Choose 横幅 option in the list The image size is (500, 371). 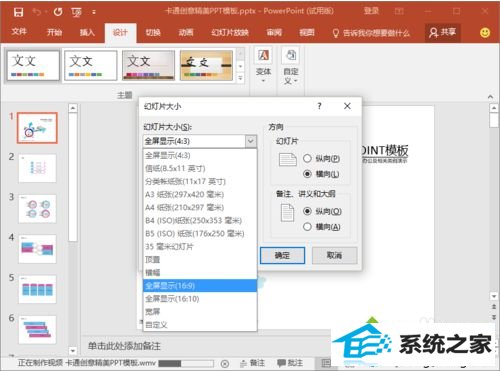[200, 272]
